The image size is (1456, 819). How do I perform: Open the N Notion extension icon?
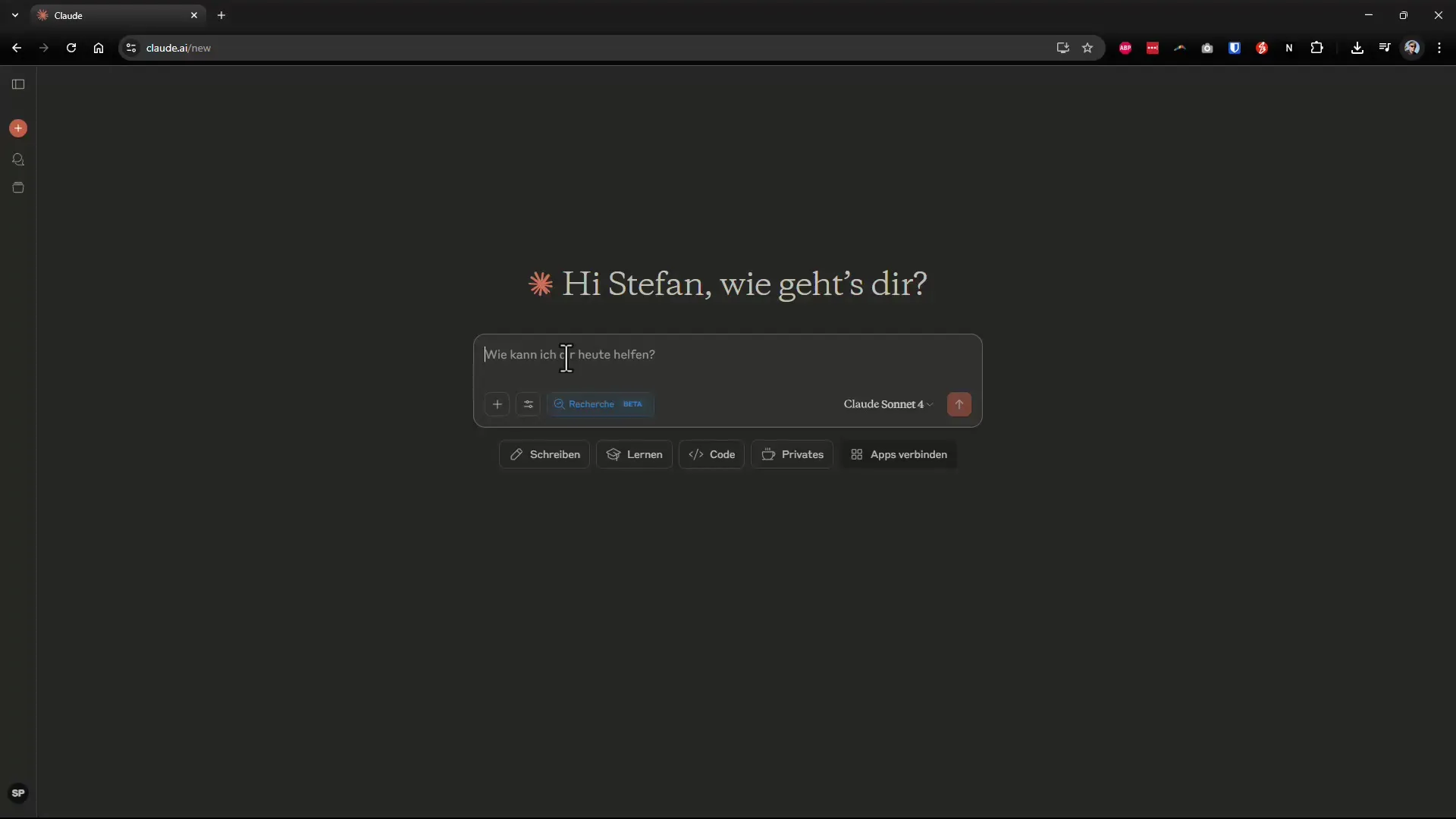(x=1289, y=48)
